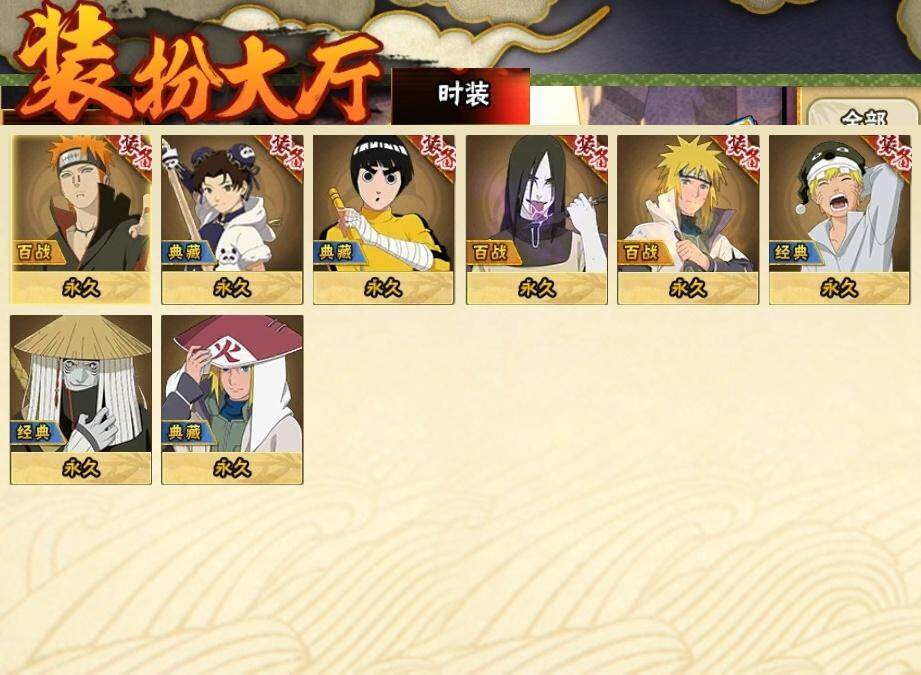Choose the girl with giant scroll costume

(x=232, y=219)
